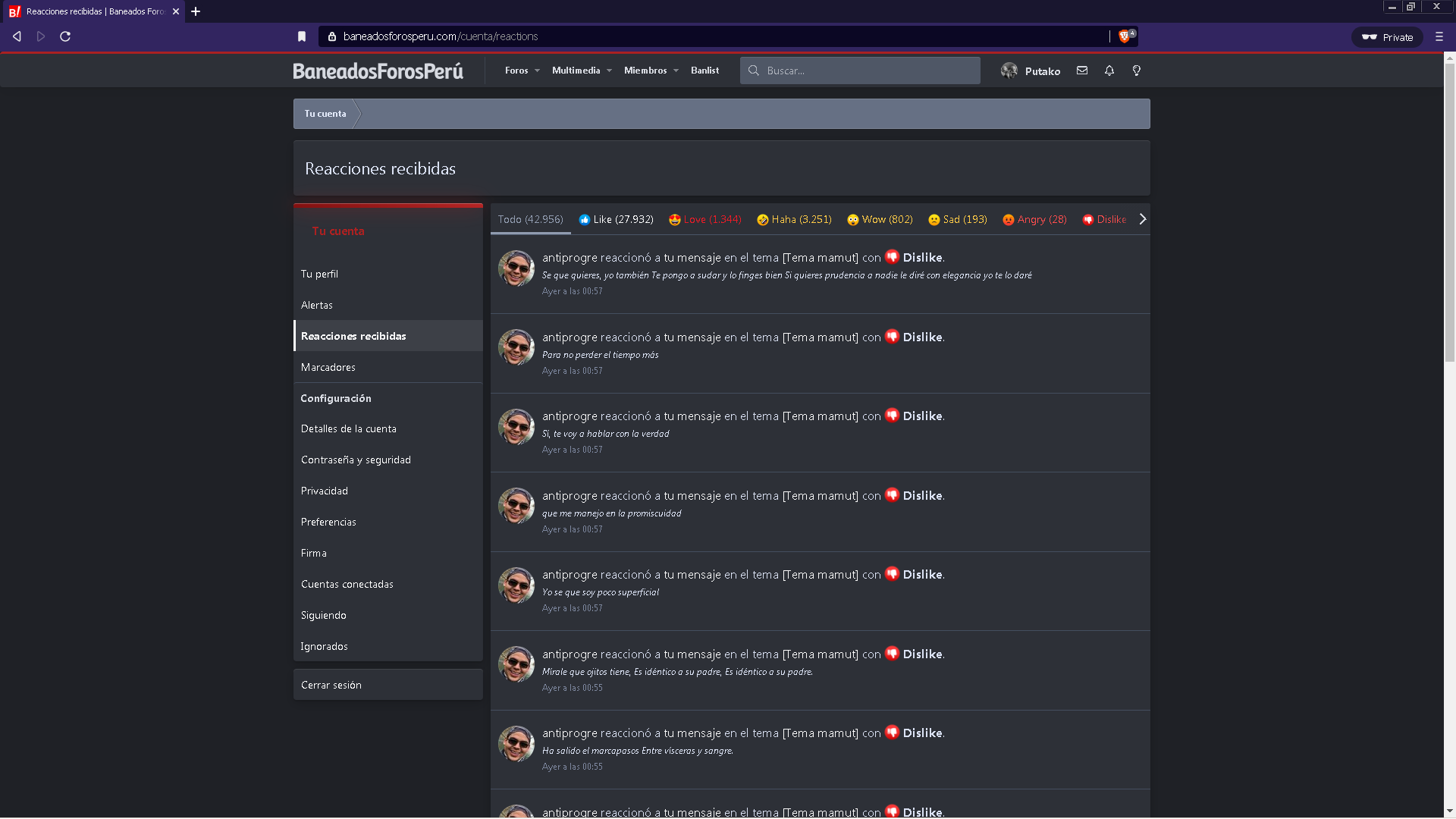The image size is (1456, 819).
Task: Open quoted message 'Para no perder el tiempo más'
Action: pyautogui.click(x=601, y=355)
